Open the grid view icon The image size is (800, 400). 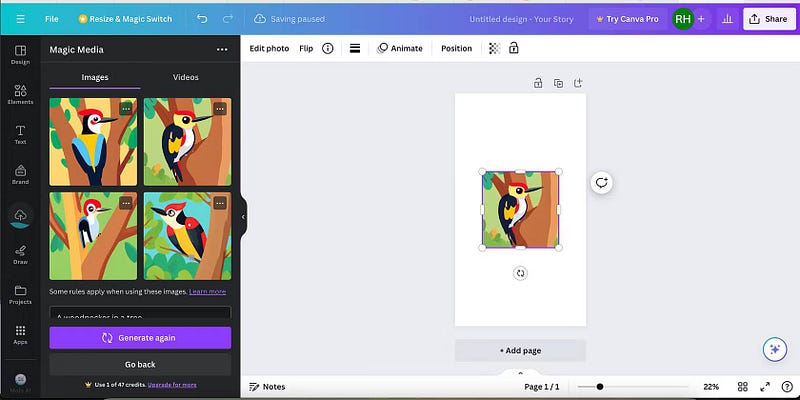tap(743, 387)
